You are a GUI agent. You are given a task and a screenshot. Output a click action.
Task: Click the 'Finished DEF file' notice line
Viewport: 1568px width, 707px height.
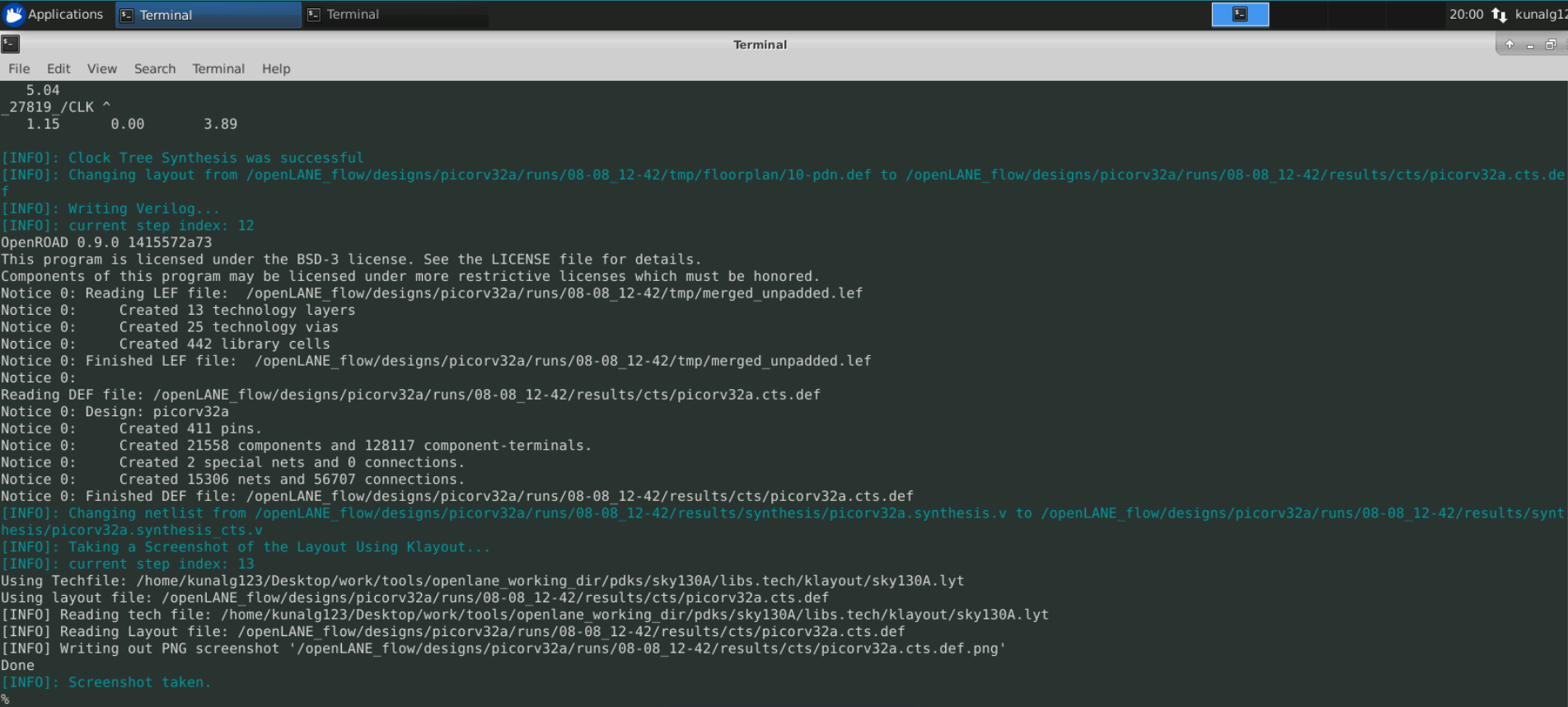[x=457, y=495]
